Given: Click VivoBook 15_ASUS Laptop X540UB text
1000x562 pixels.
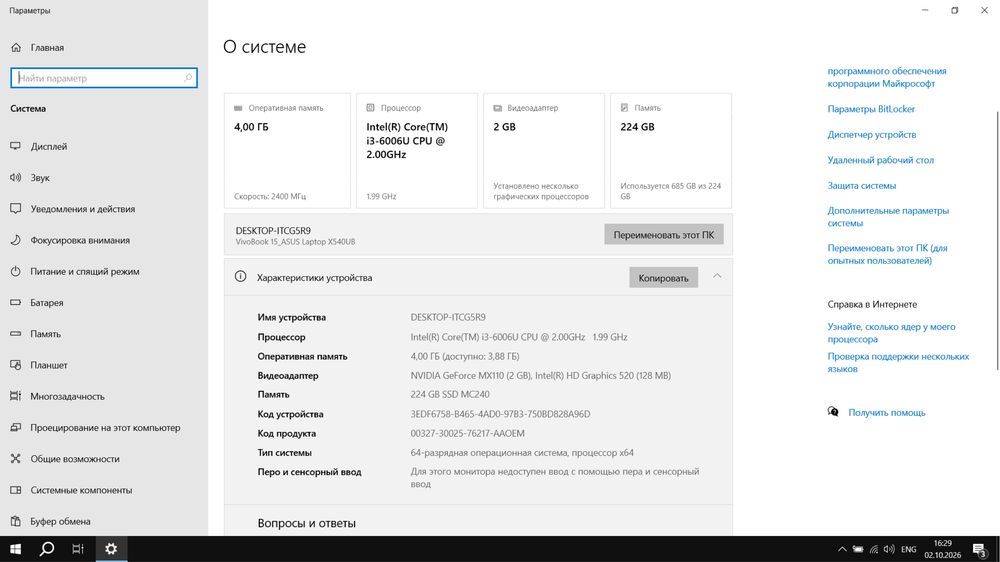Looking at the screenshot, I should (x=295, y=242).
